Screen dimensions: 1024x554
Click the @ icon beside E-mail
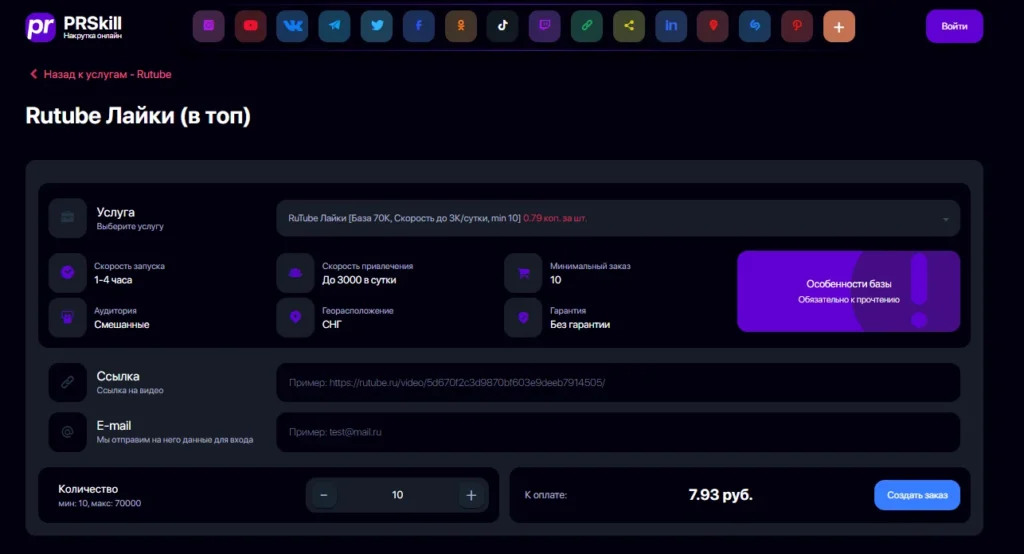click(67, 432)
